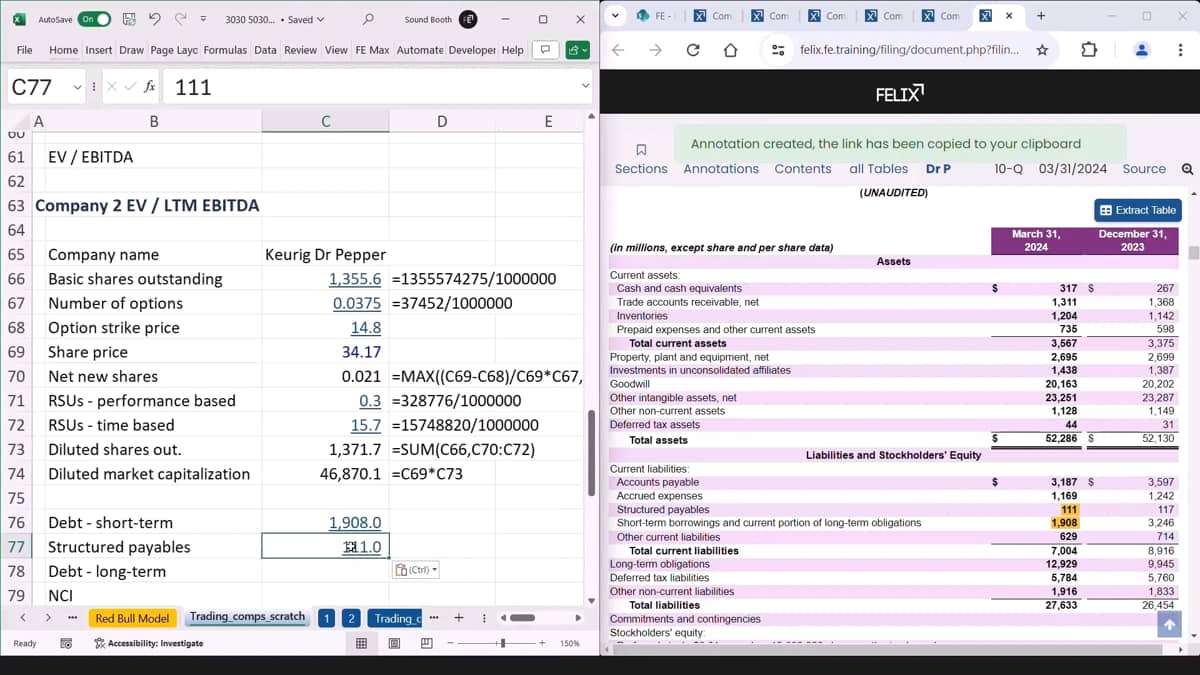Confirm entry with the checkmark icon
1200x675 pixels.
[131, 87]
